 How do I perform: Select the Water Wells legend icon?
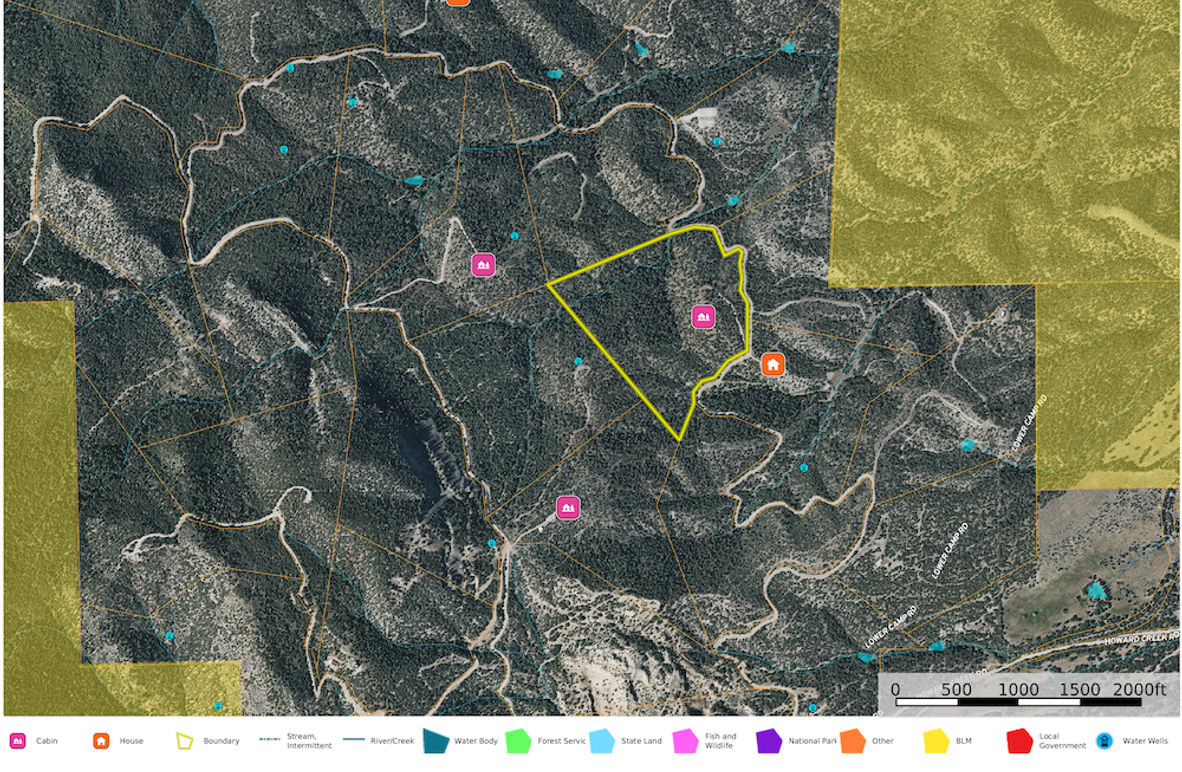[1104, 741]
